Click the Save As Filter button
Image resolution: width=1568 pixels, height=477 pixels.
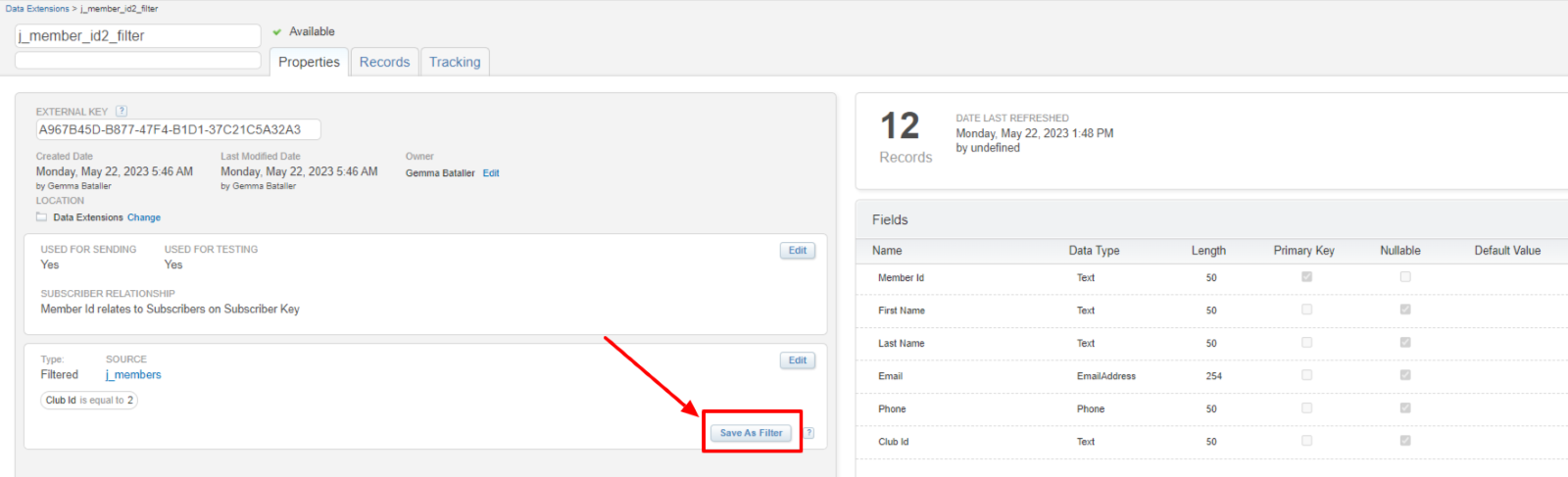pos(752,433)
